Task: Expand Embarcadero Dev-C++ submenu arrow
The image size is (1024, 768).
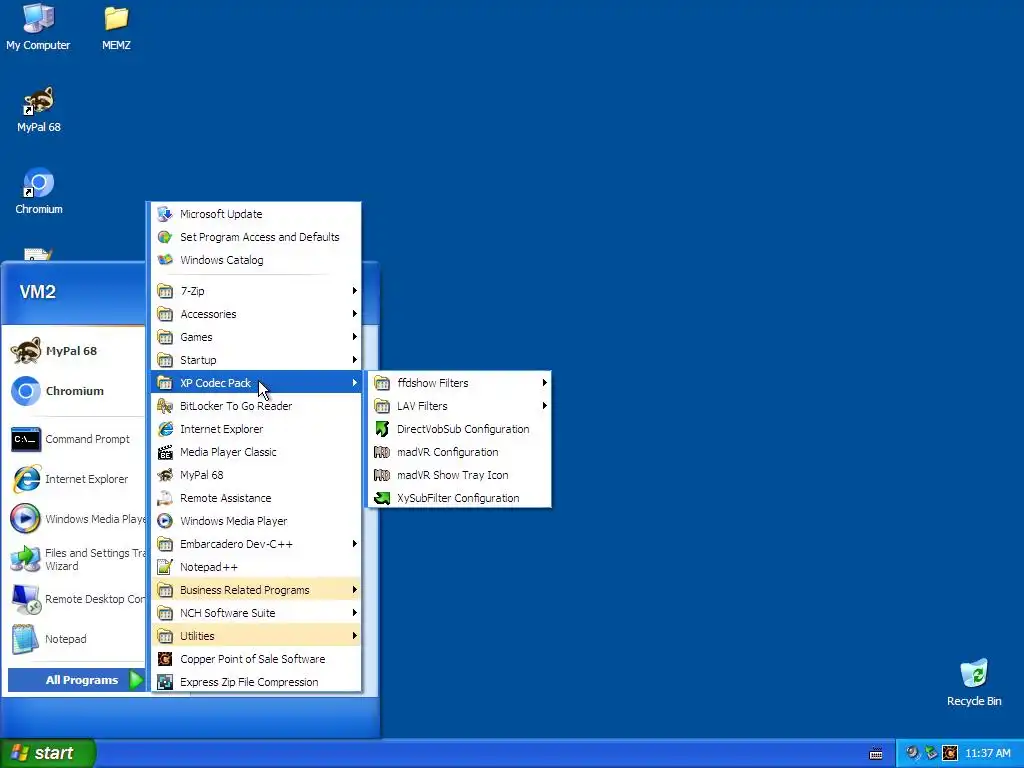Action: pos(355,544)
